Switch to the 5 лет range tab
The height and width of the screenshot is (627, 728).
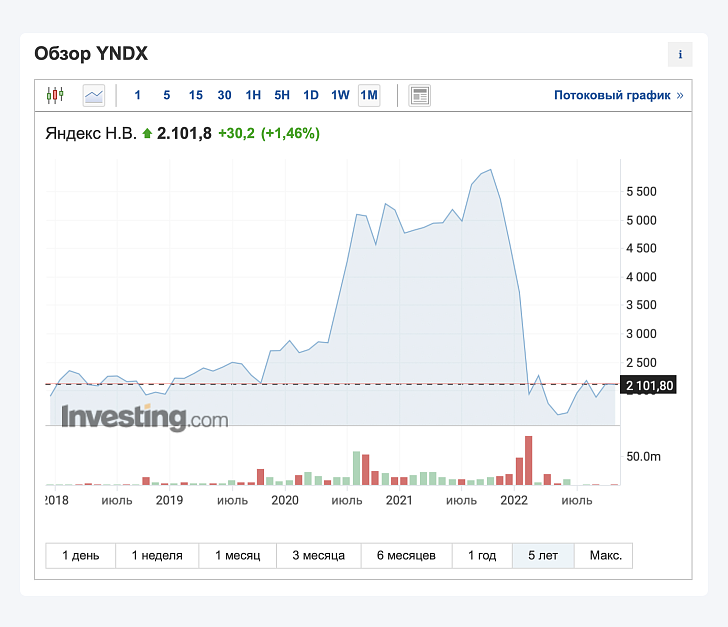[x=543, y=555]
